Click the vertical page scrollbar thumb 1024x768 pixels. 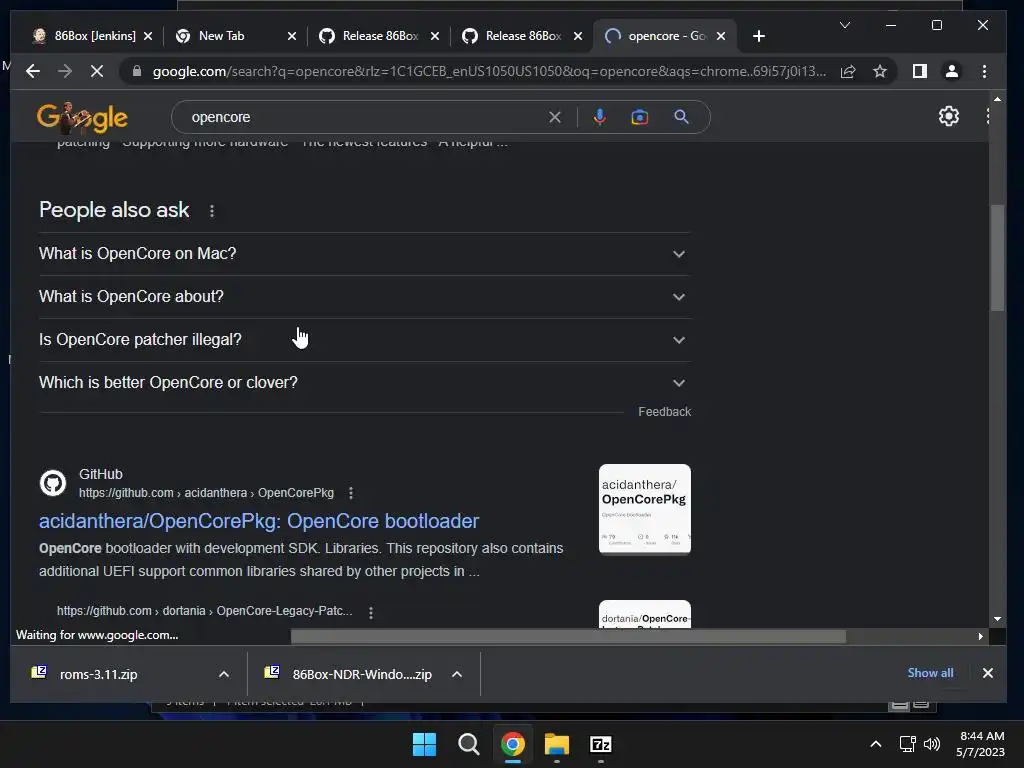(x=997, y=258)
